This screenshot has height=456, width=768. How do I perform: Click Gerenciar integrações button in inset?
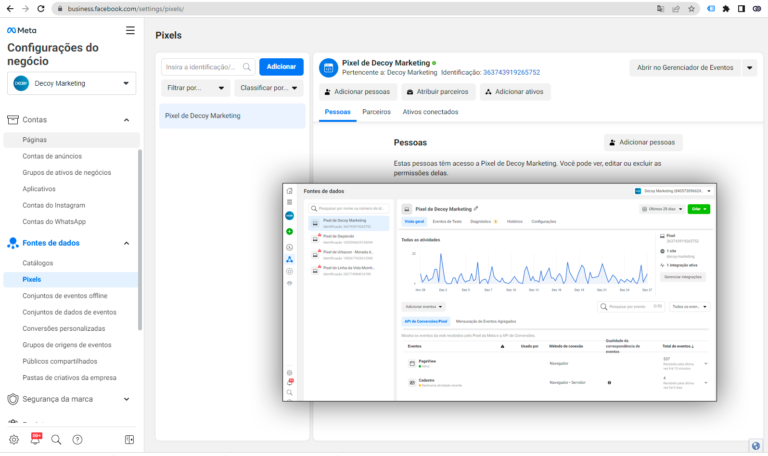coord(683,277)
